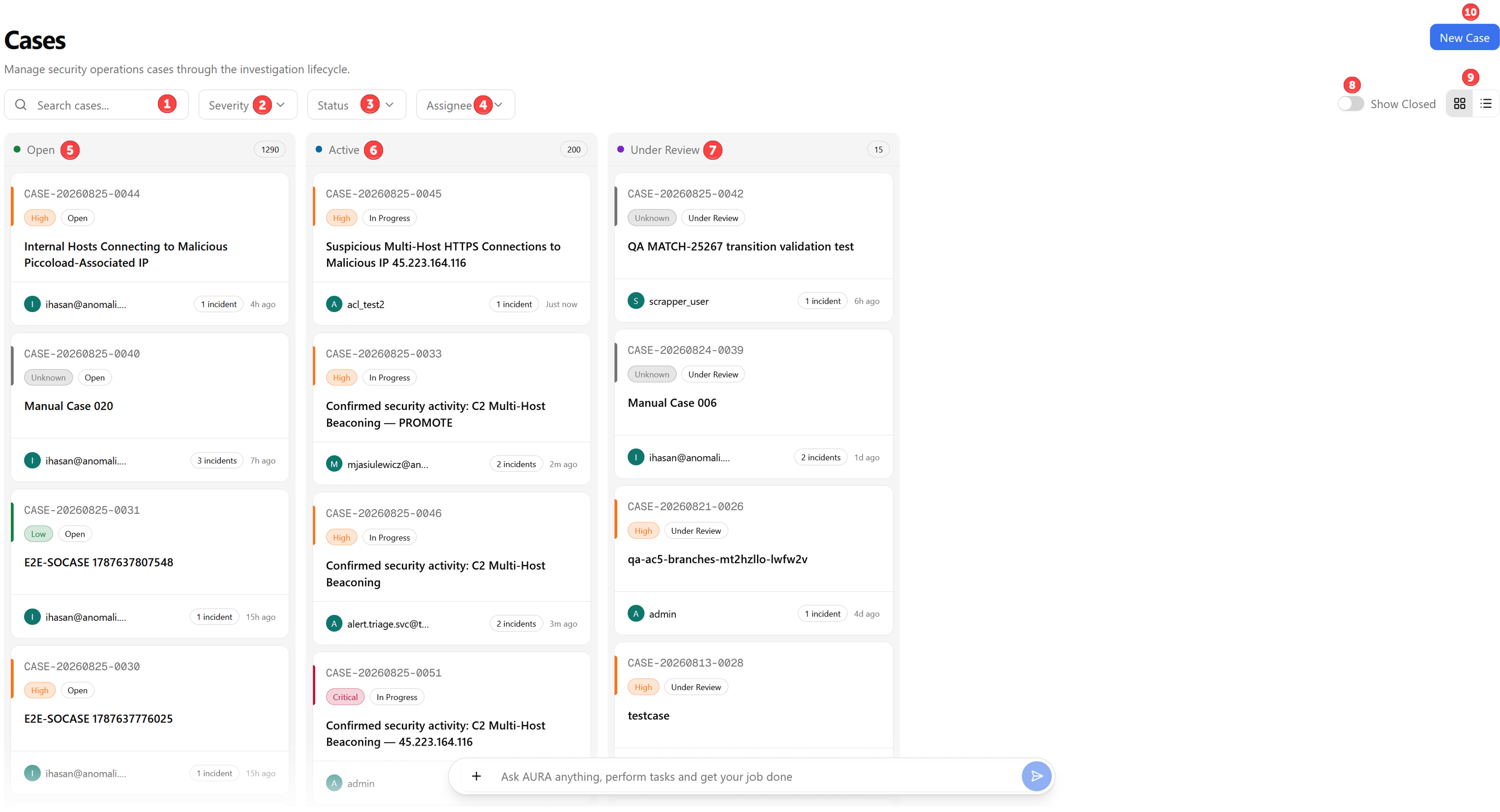Viewport: 1500px width, 812px height.
Task: Click the plus icon in AURA bar
Action: coord(477,776)
